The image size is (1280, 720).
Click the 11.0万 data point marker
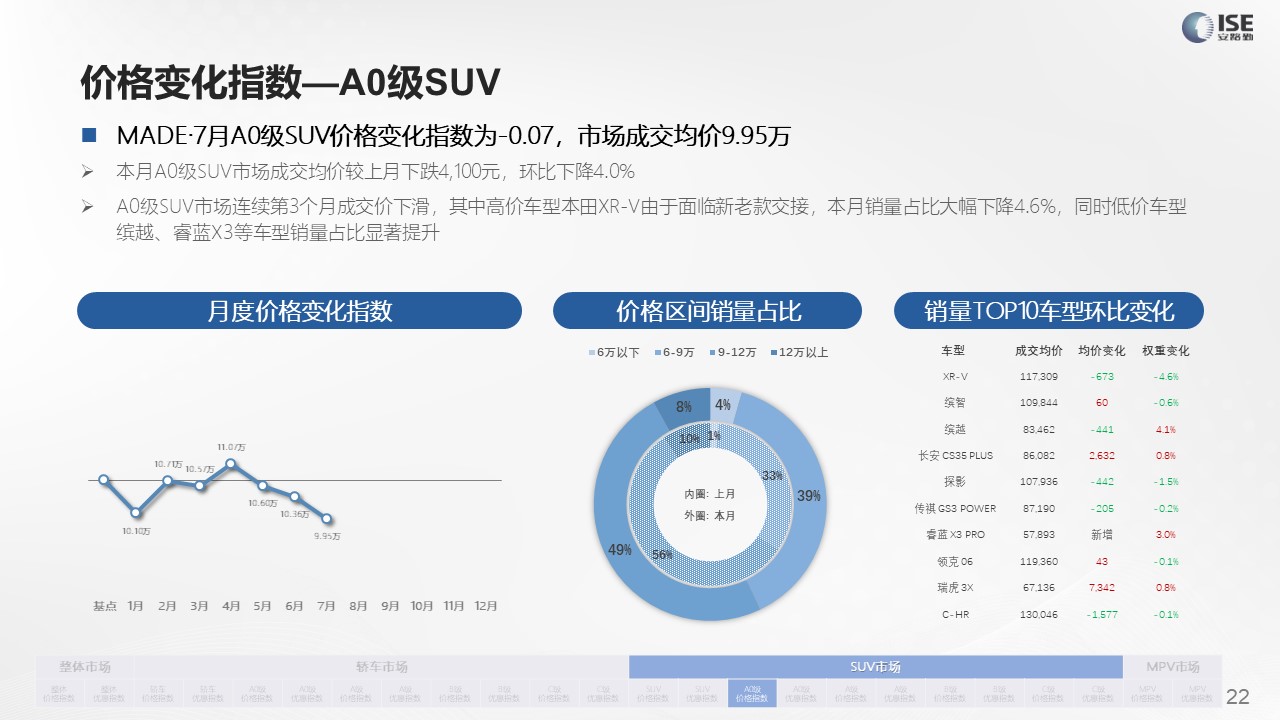click(x=231, y=464)
